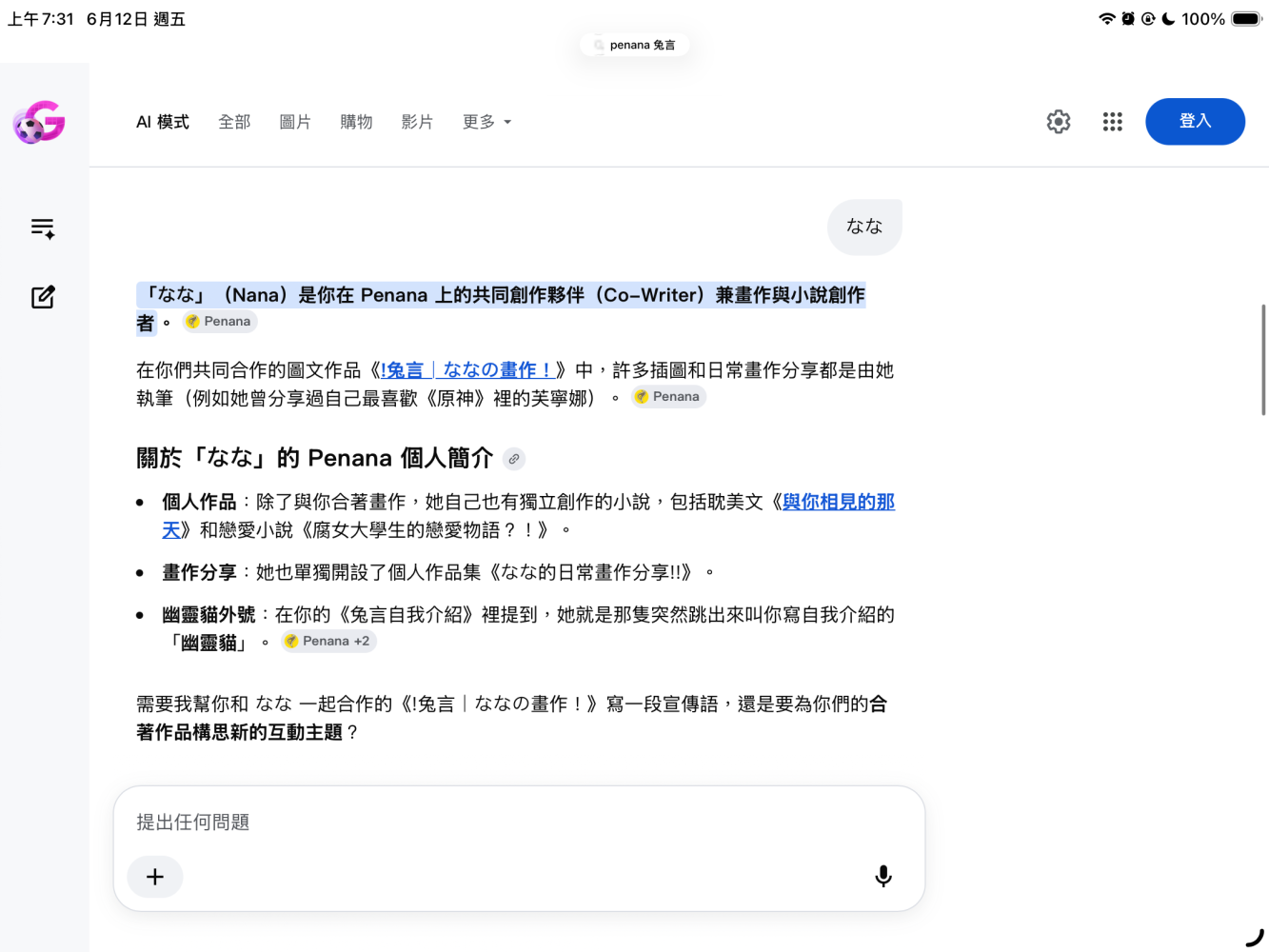
Task: Tap the microphone voice input icon
Action: pyautogui.click(x=883, y=876)
